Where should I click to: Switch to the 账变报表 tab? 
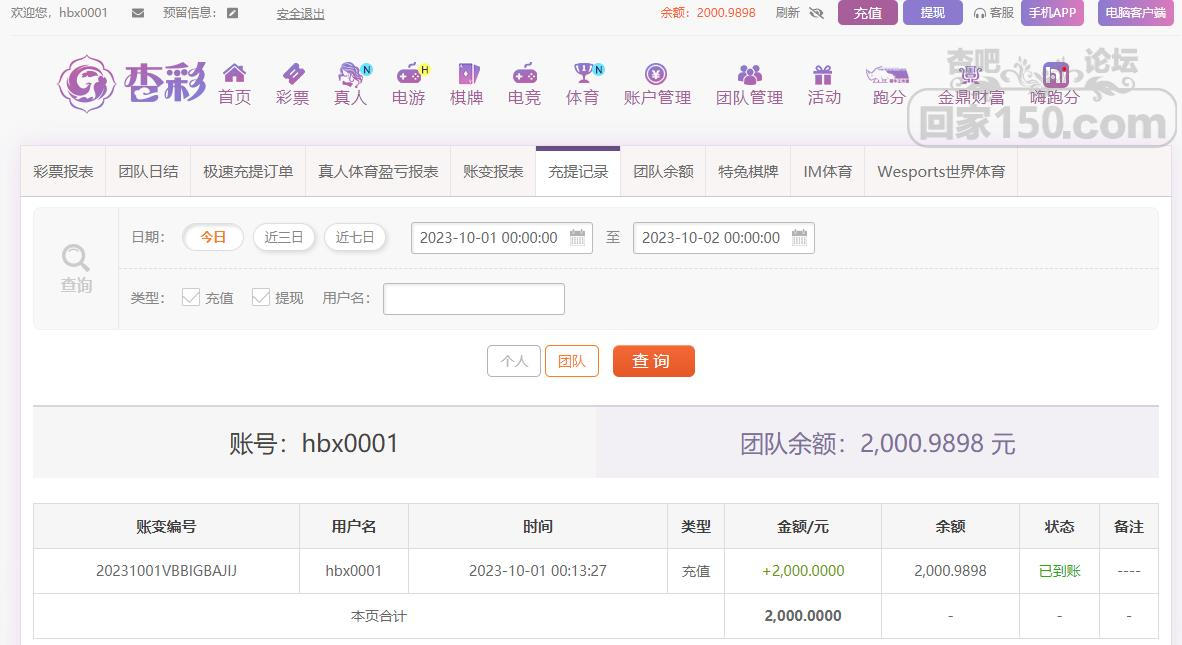click(x=493, y=171)
